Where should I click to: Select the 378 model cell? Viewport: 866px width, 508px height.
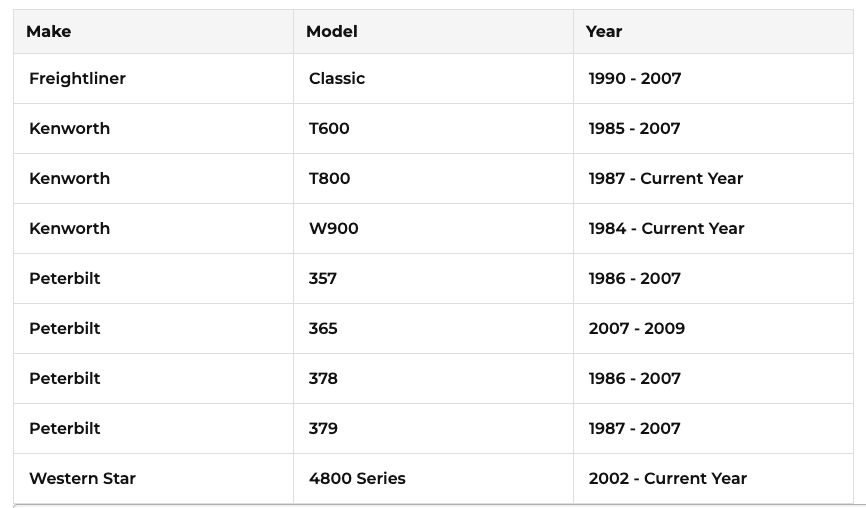coord(324,379)
